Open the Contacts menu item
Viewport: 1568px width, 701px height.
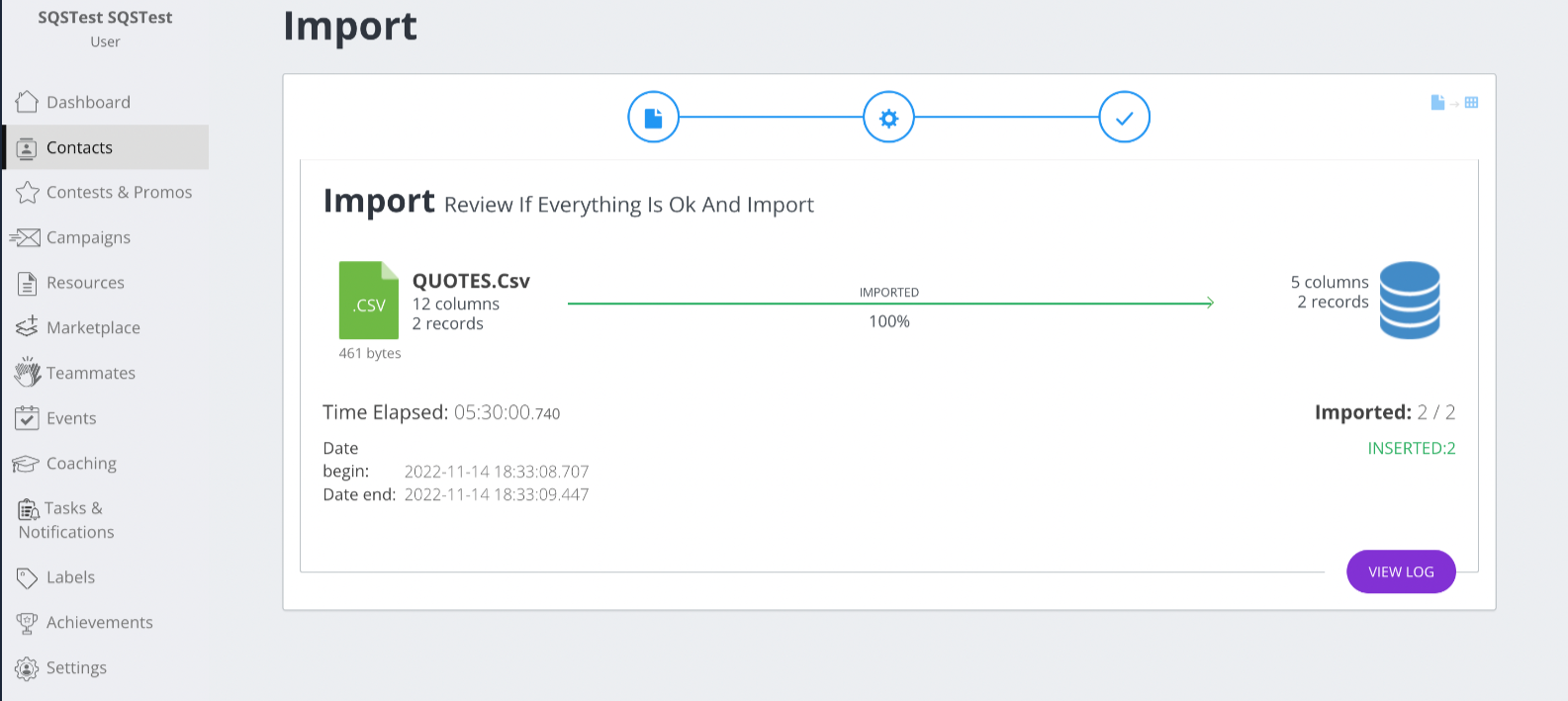[x=79, y=147]
